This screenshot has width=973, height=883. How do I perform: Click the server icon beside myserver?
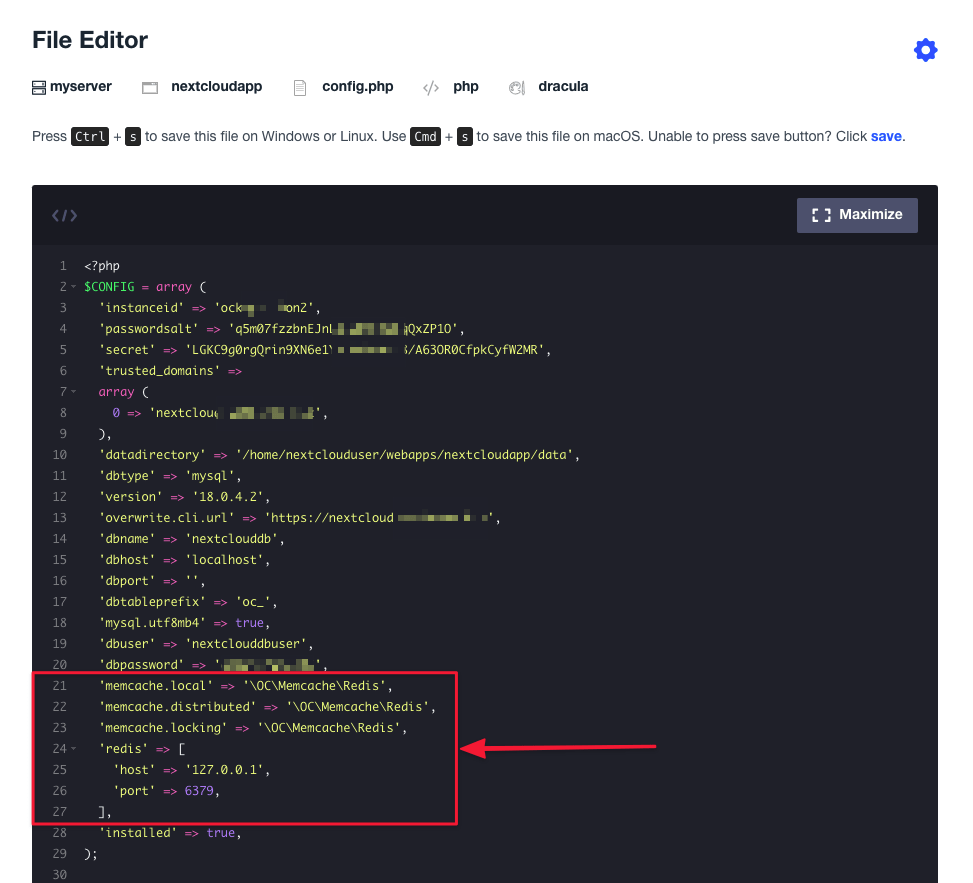click(38, 87)
